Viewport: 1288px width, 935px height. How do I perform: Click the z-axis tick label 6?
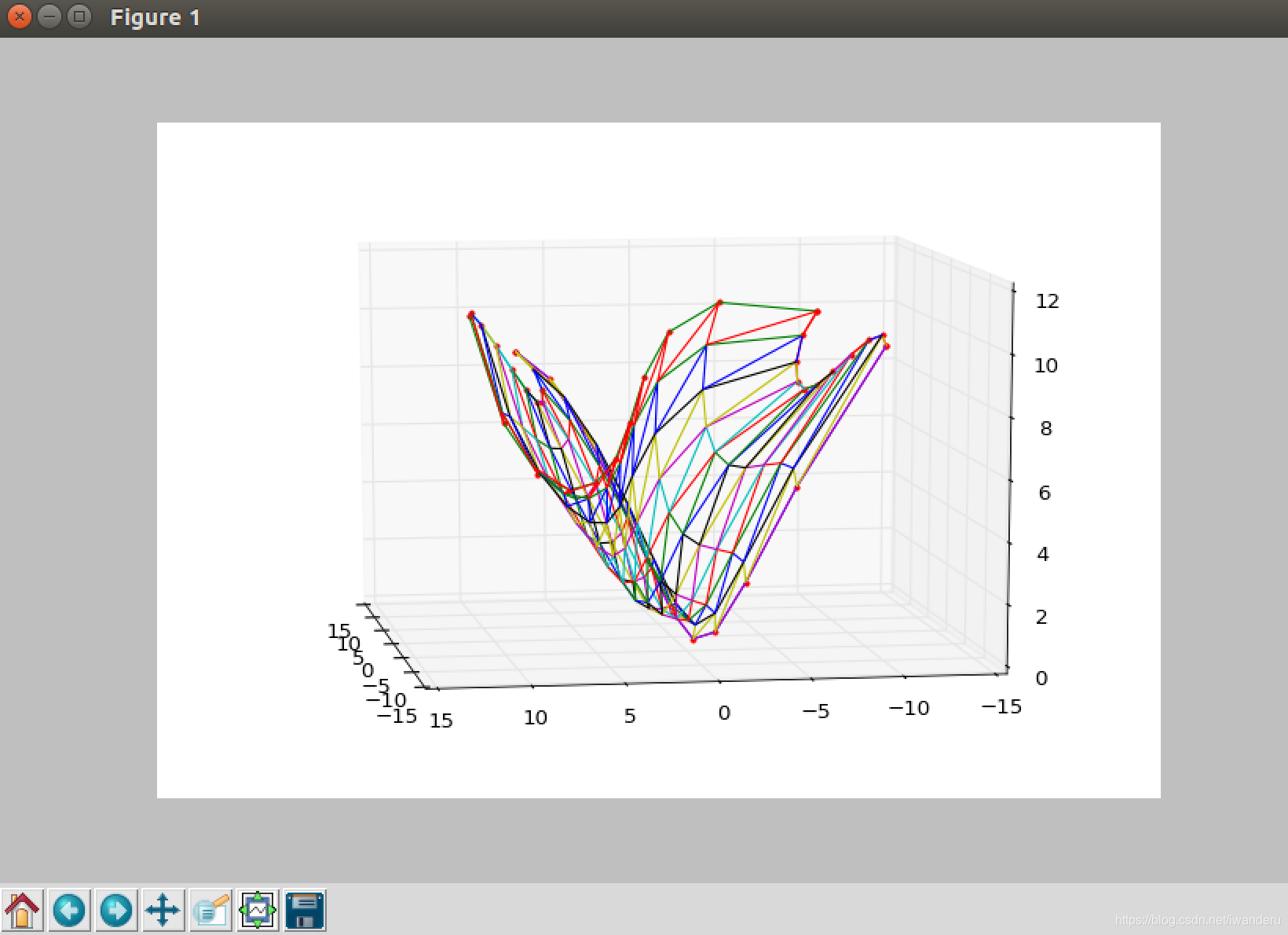(x=1045, y=493)
